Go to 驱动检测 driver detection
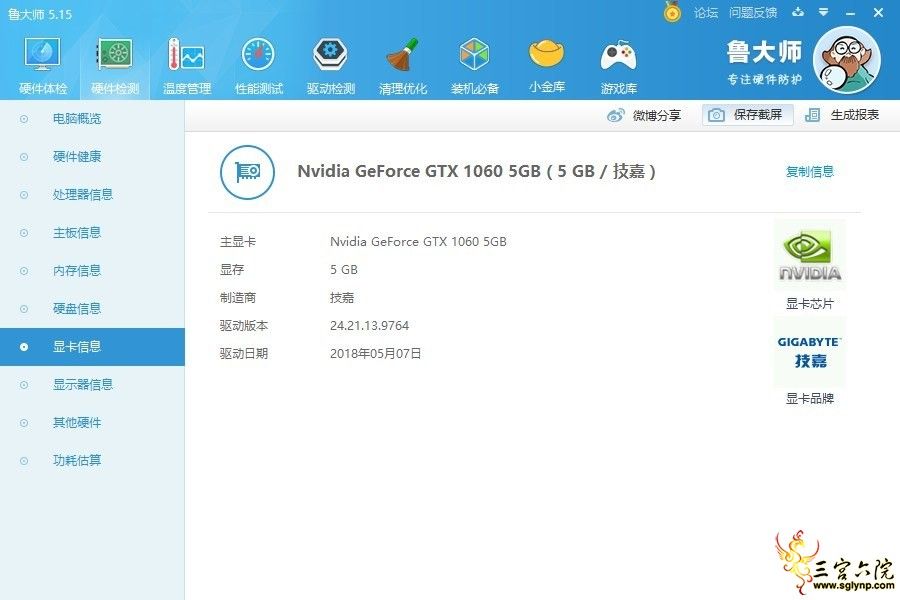900x600 pixels. (x=331, y=66)
